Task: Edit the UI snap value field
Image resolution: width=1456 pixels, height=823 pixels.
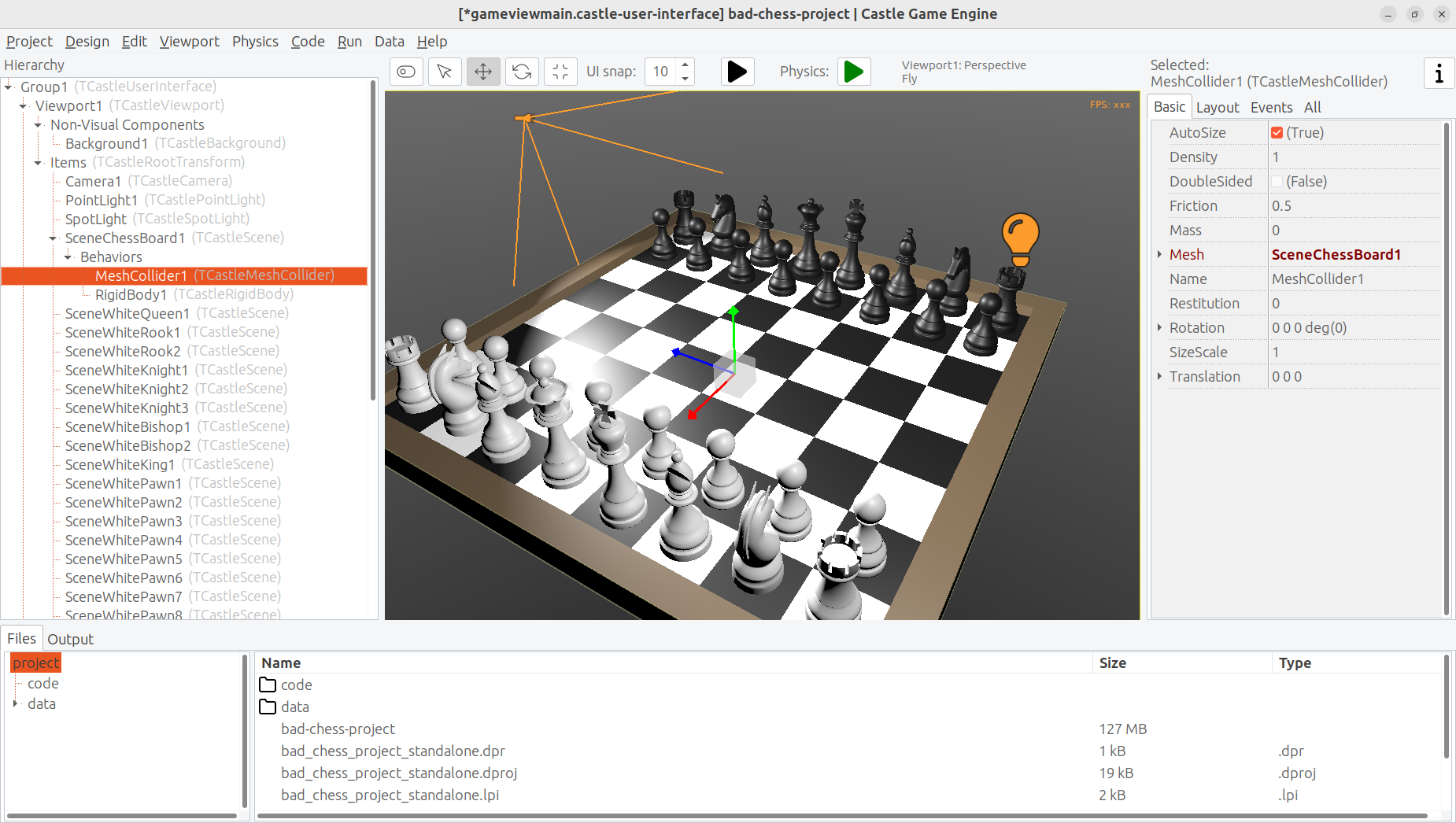Action: pos(661,72)
